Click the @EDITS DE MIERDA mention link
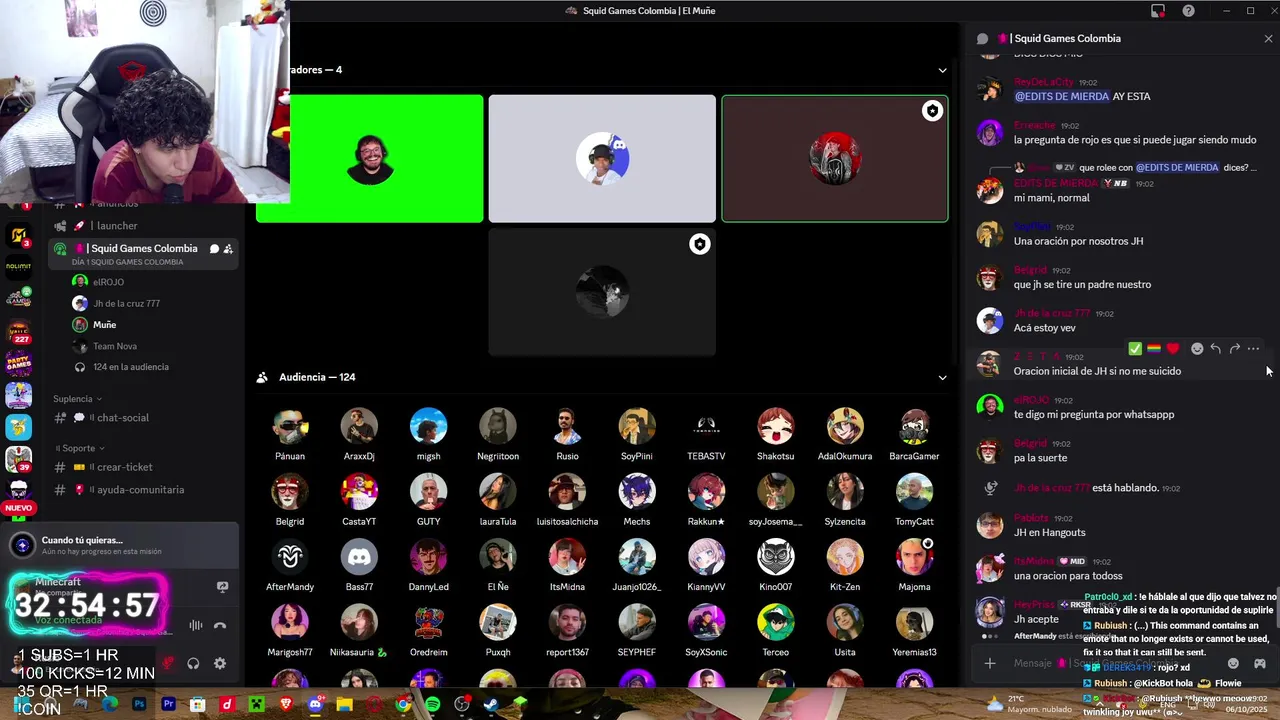 click(x=1062, y=97)
